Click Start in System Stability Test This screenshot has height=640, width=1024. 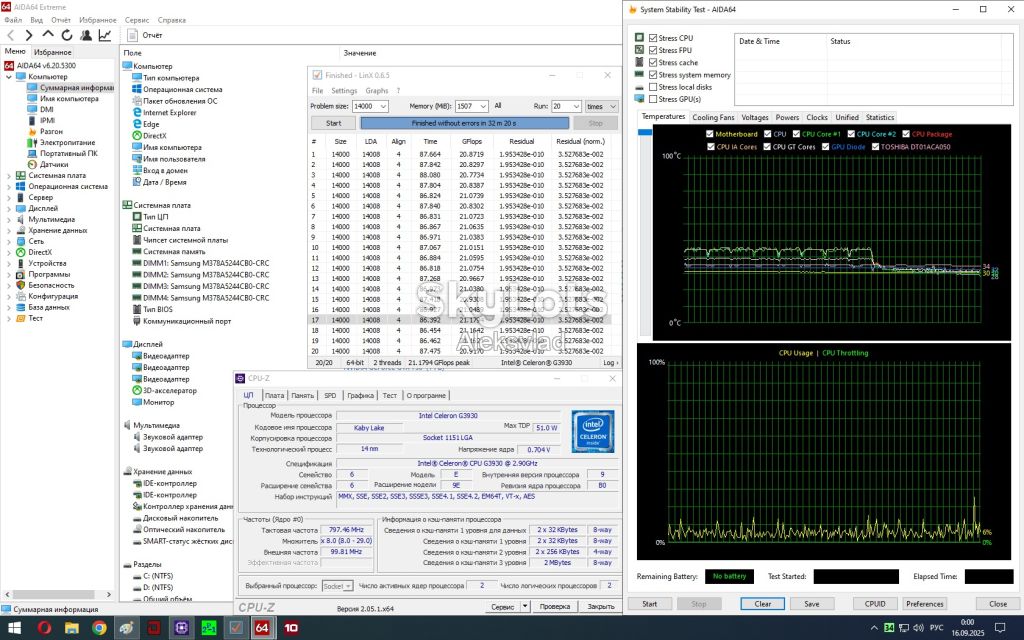pos(649,604)
